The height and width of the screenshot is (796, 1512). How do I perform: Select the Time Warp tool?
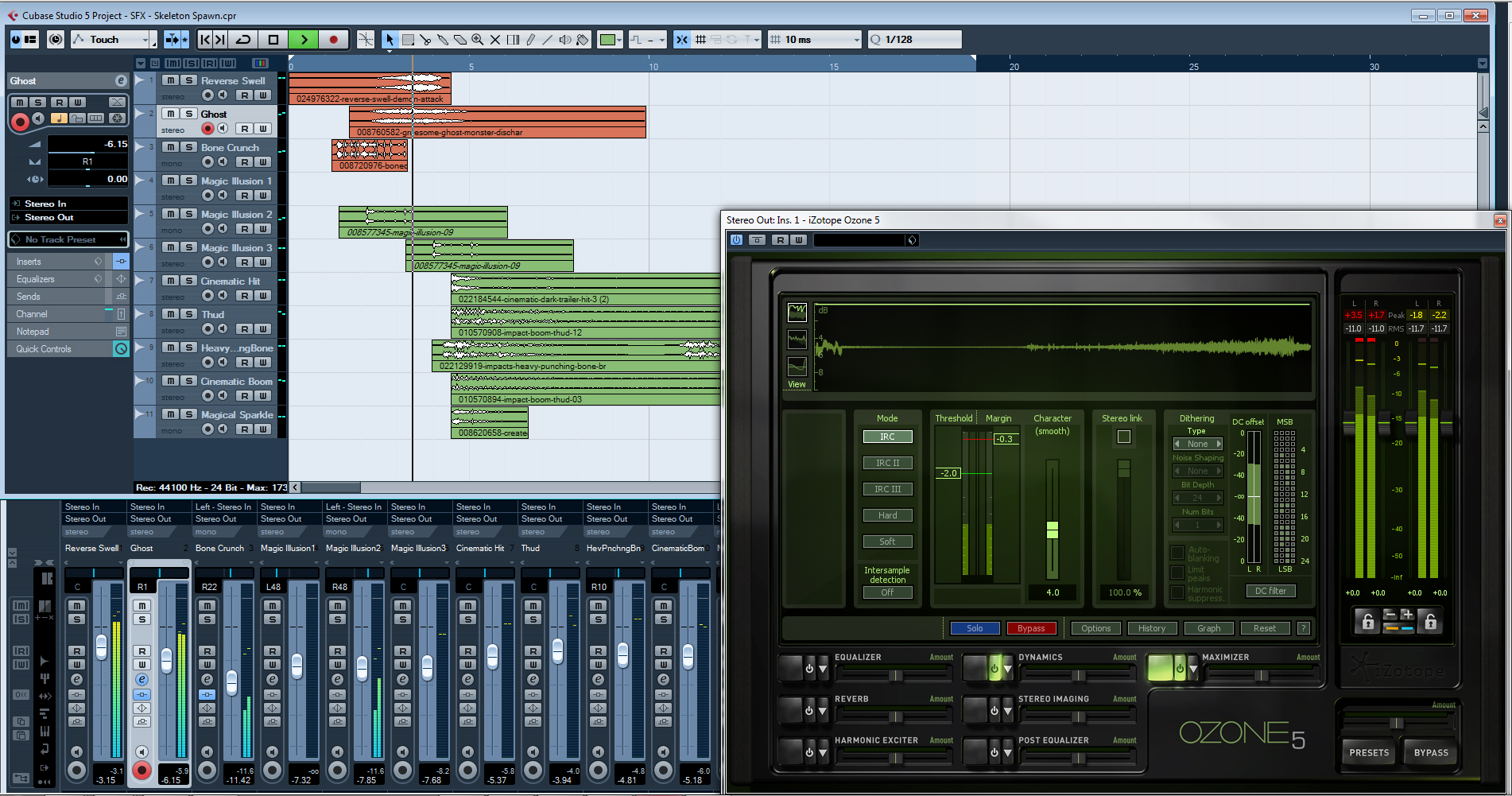click(x=513, y=40)
